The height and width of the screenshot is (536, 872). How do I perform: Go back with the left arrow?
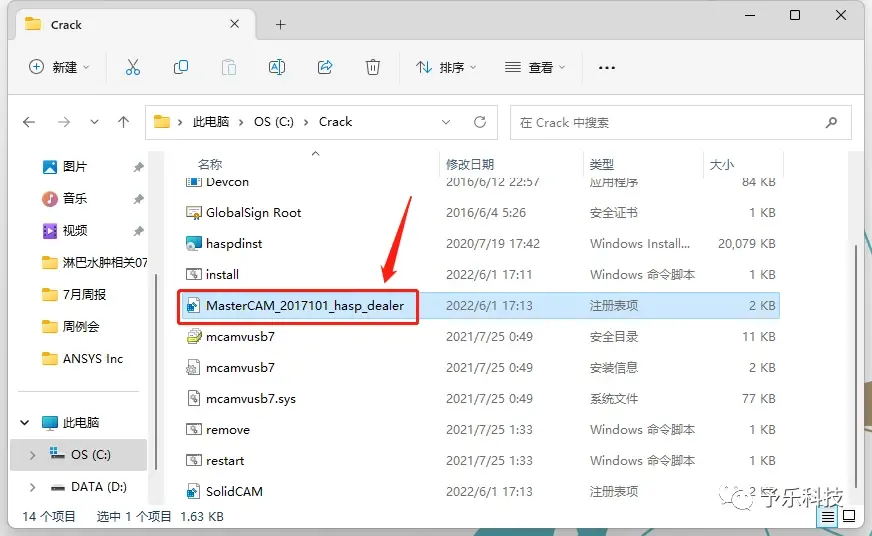tap(29, 122)
